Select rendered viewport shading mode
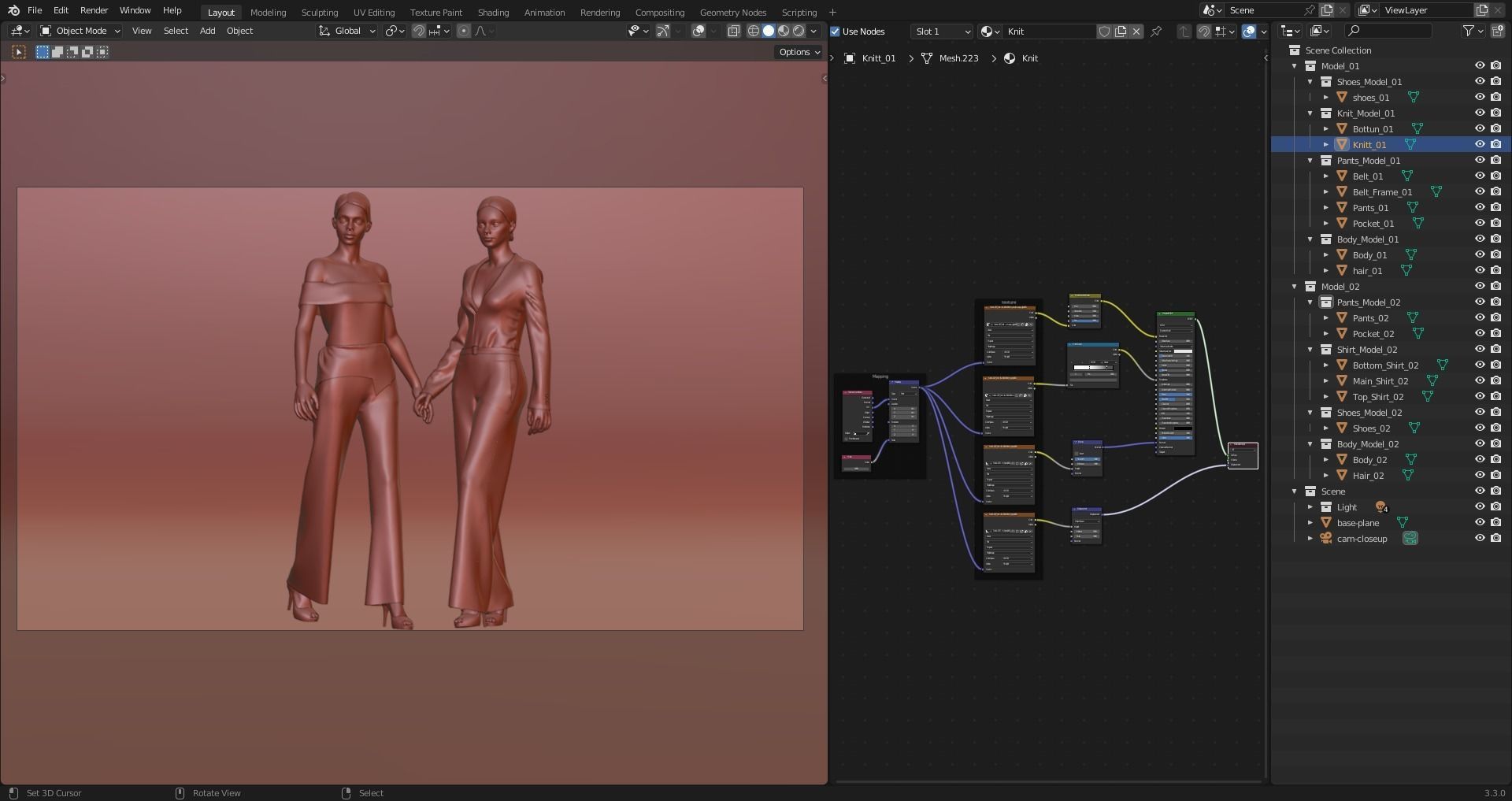 799,31
